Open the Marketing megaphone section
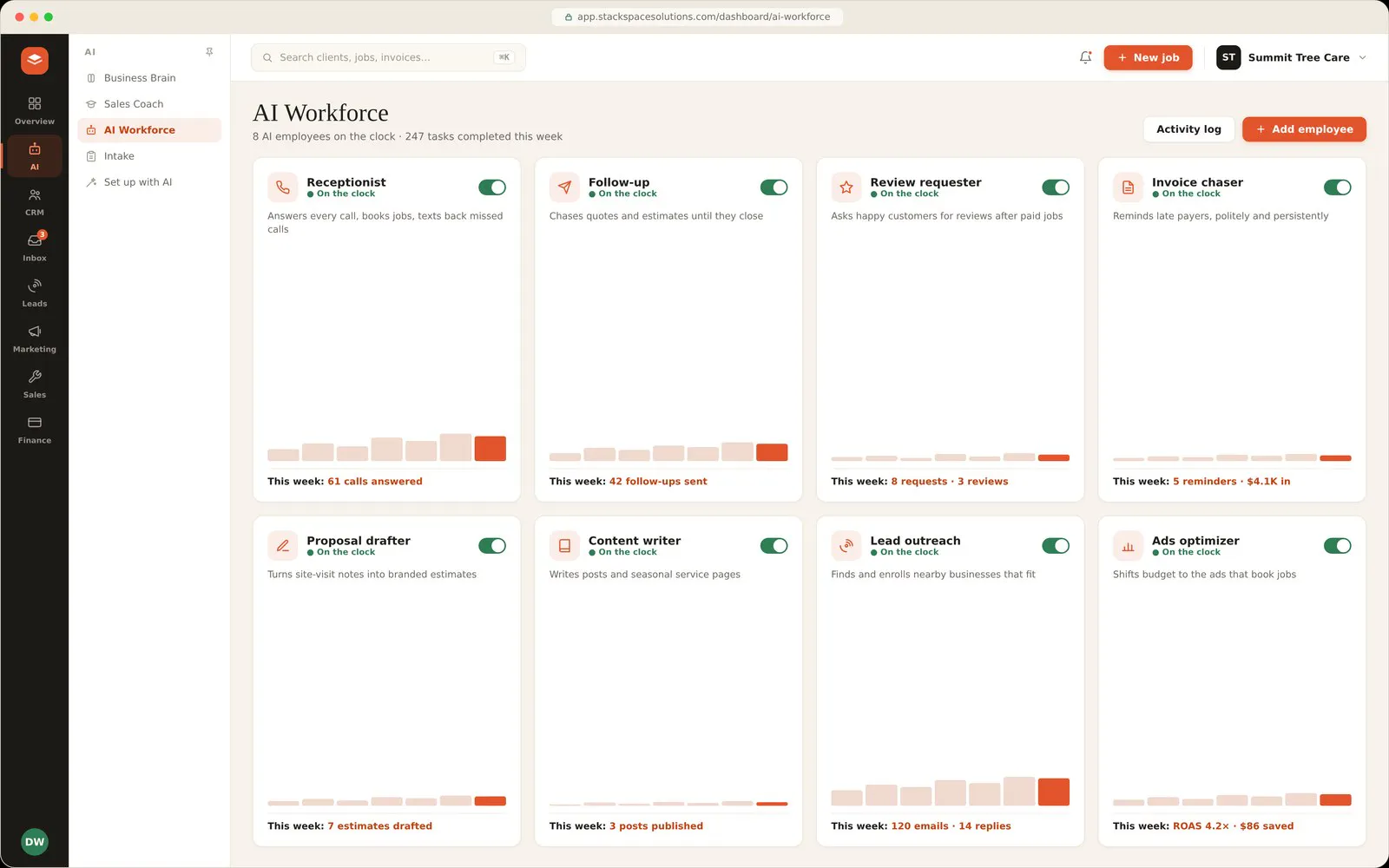This screenshot has height=868, width=1389. [x=35, y=339]
